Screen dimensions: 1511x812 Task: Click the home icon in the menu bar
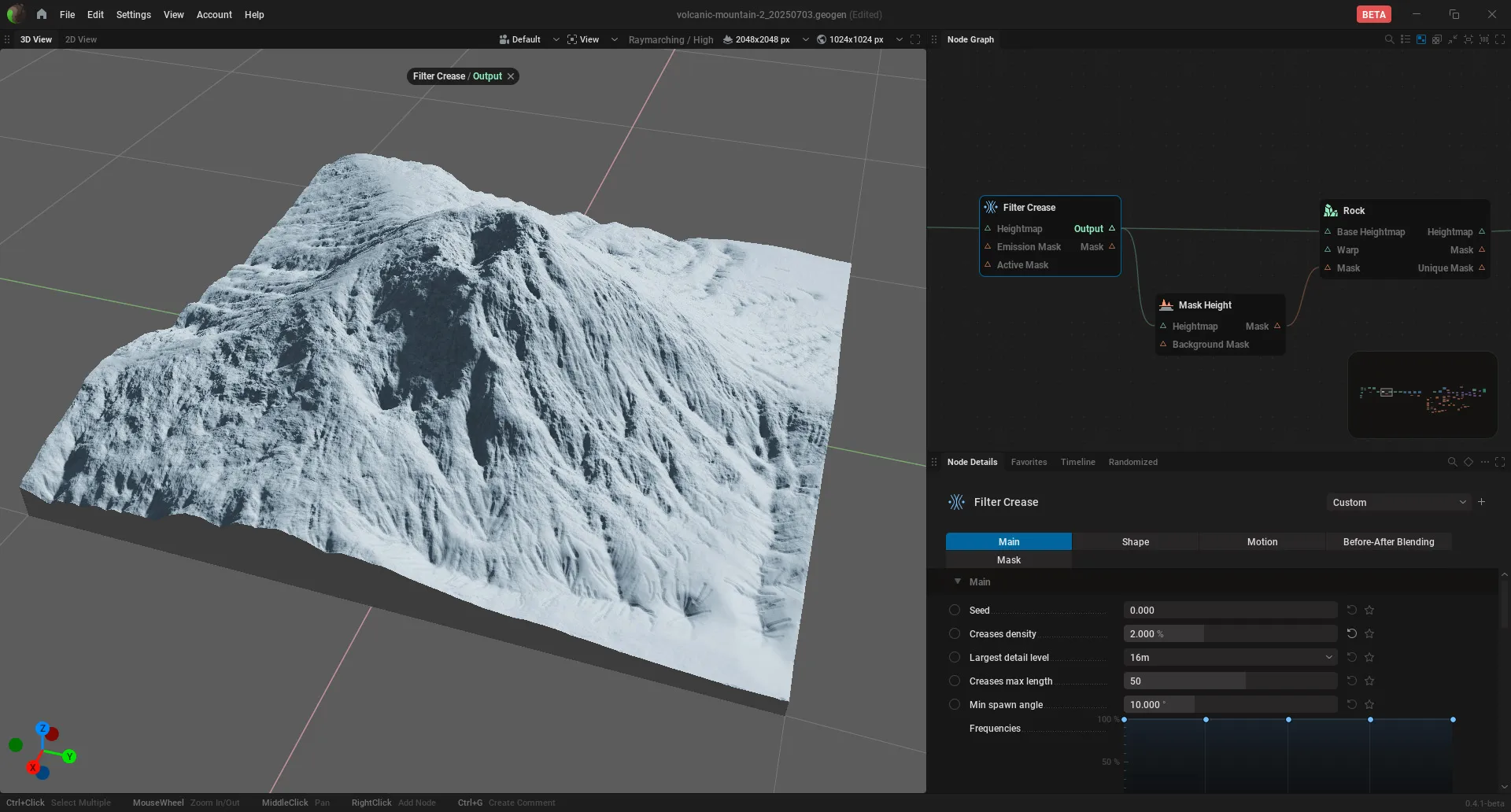tap(41, 14)
